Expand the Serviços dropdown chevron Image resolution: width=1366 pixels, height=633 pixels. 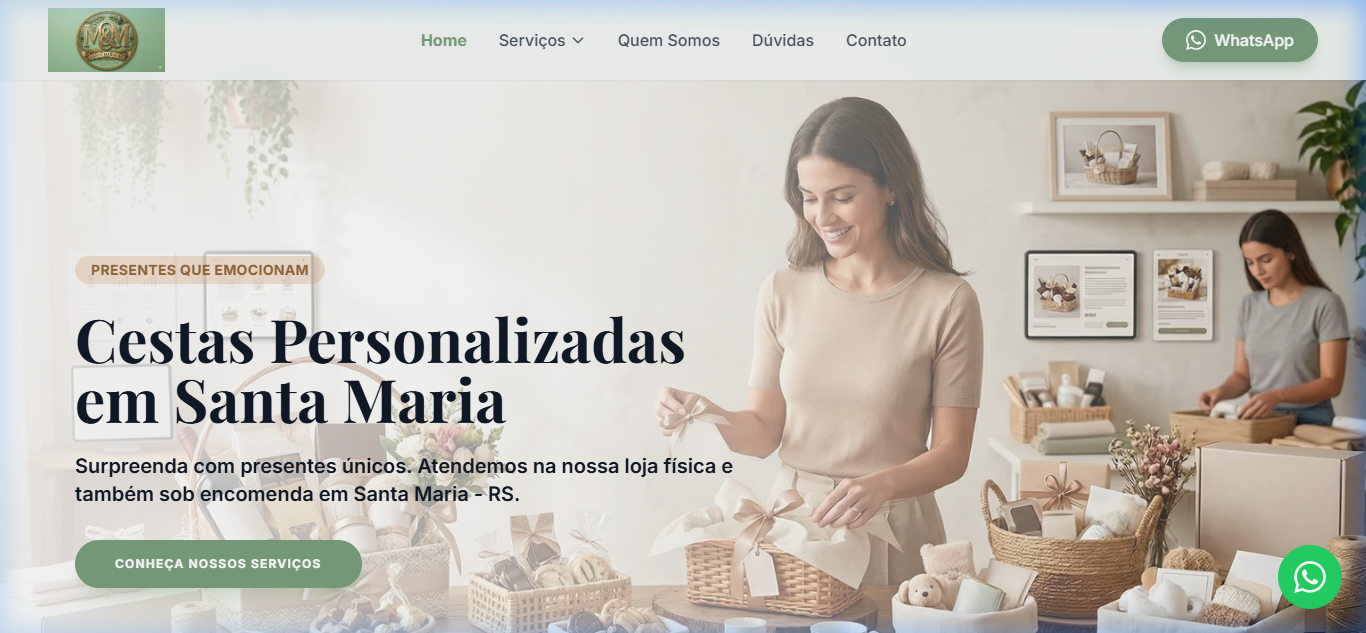pos(577,41)
